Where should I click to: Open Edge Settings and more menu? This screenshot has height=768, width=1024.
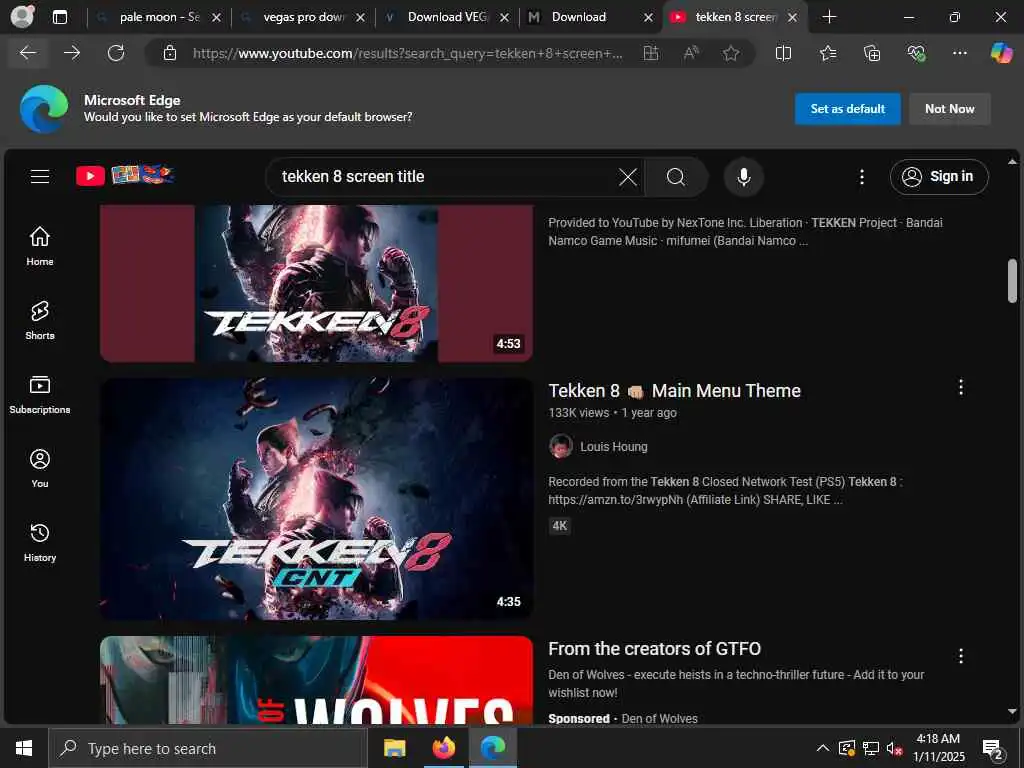click(959, 53)
